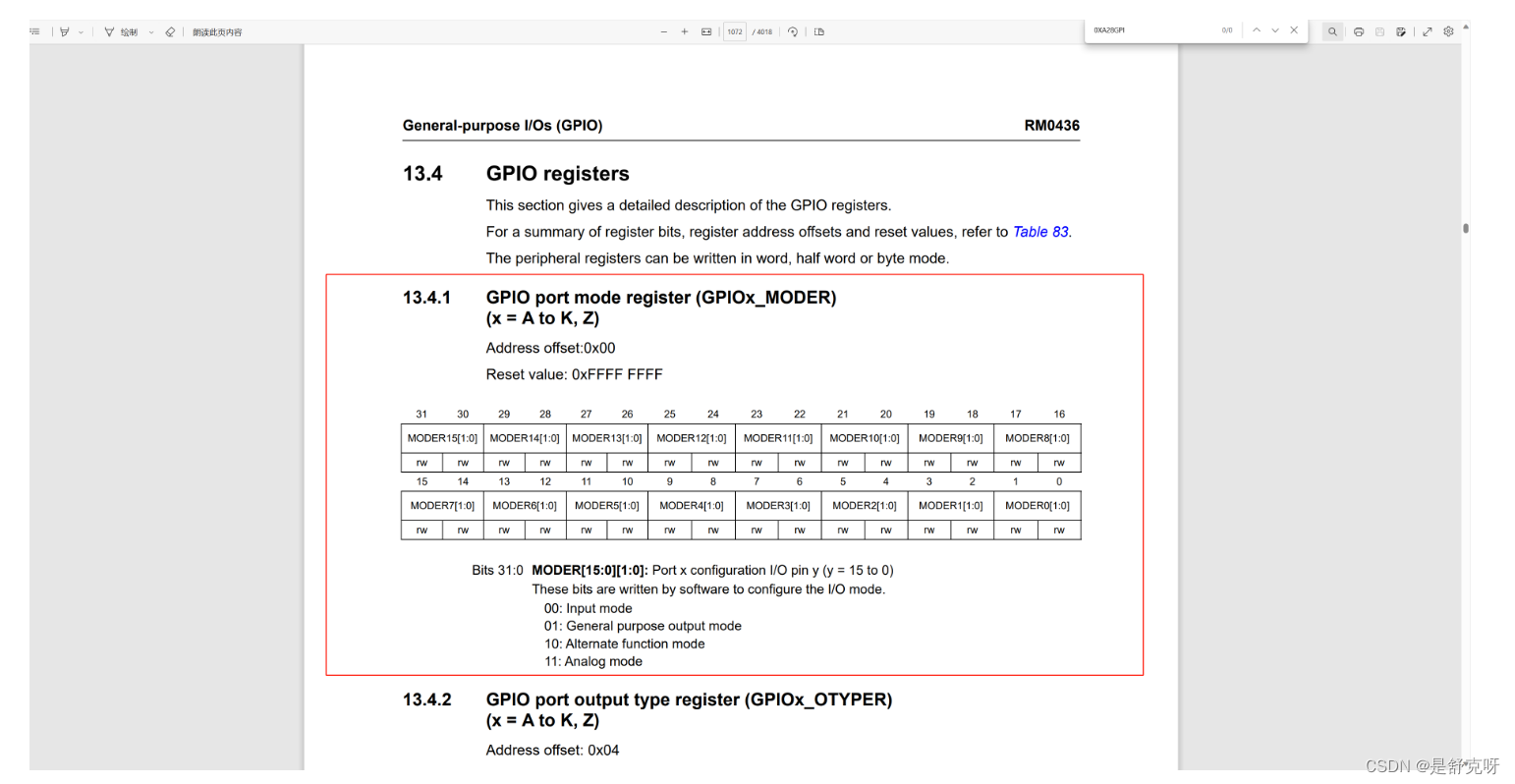Fit the page to width
The width and height of the screenshot is (1515, 784).
(706, 31)
